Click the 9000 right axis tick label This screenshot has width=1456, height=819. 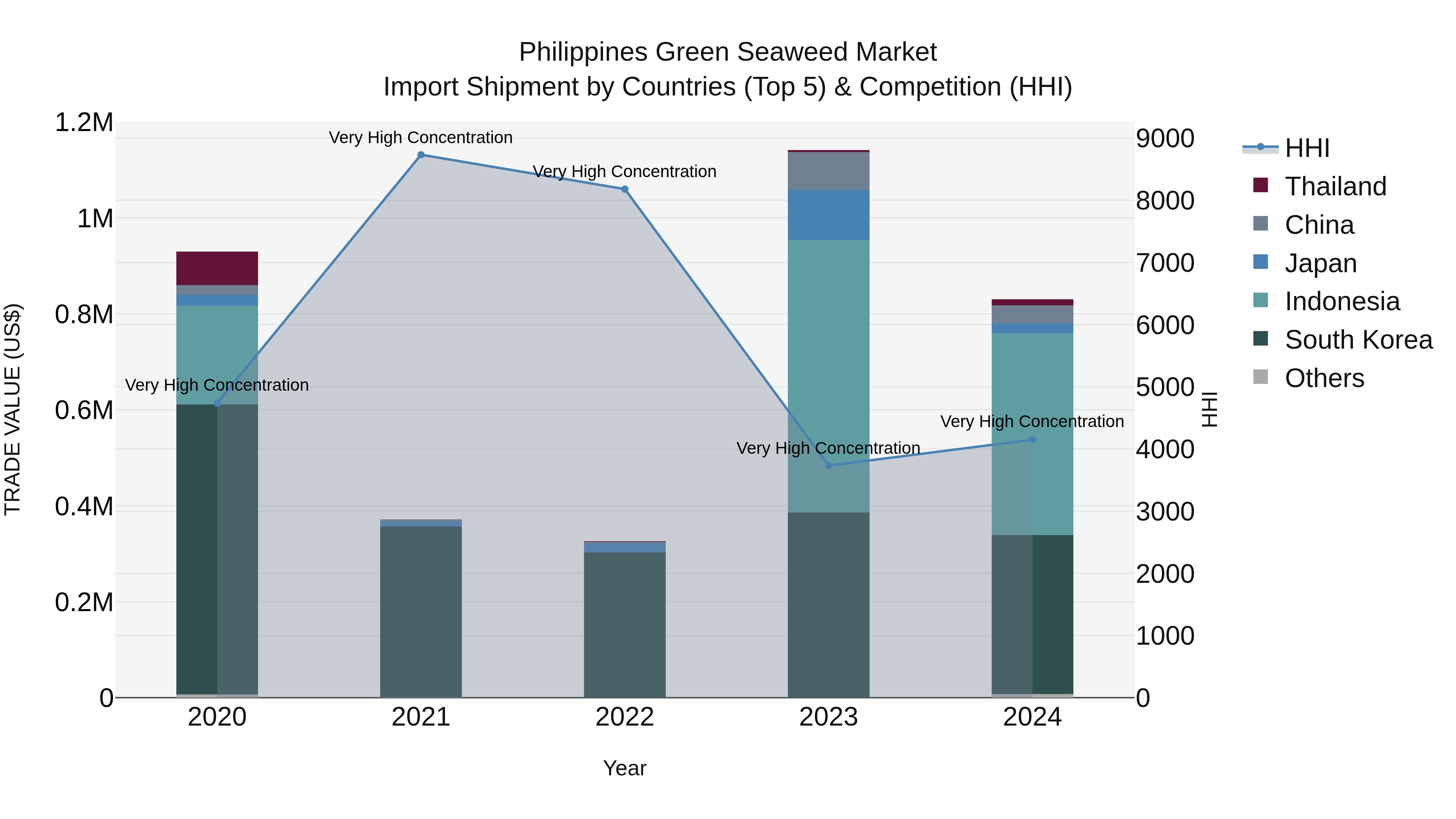[x=1165, y=138]
